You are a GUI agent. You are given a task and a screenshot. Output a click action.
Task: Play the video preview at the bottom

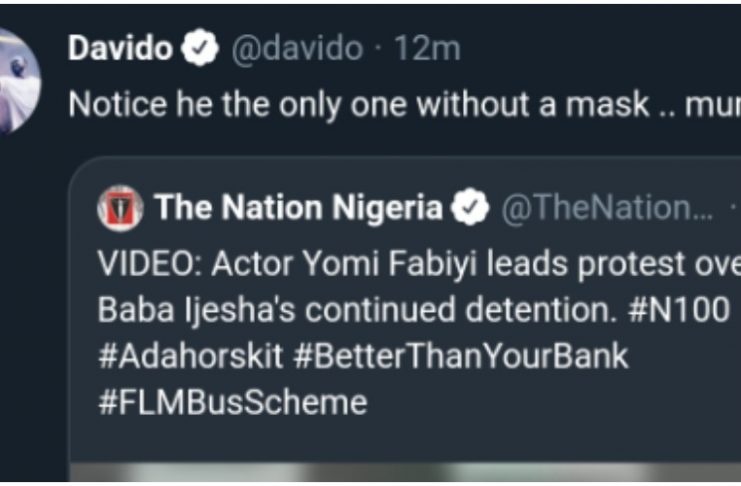click(x=400, y=472)
